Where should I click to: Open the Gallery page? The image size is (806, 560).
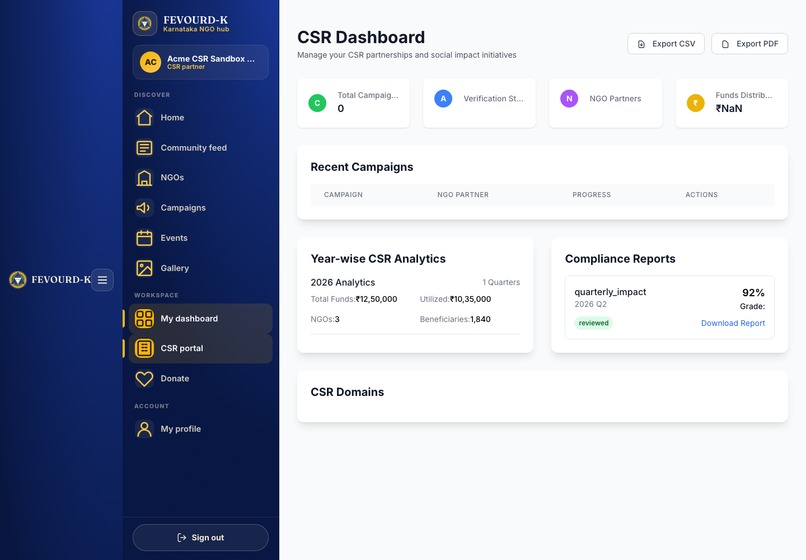(x=200, y=268)
